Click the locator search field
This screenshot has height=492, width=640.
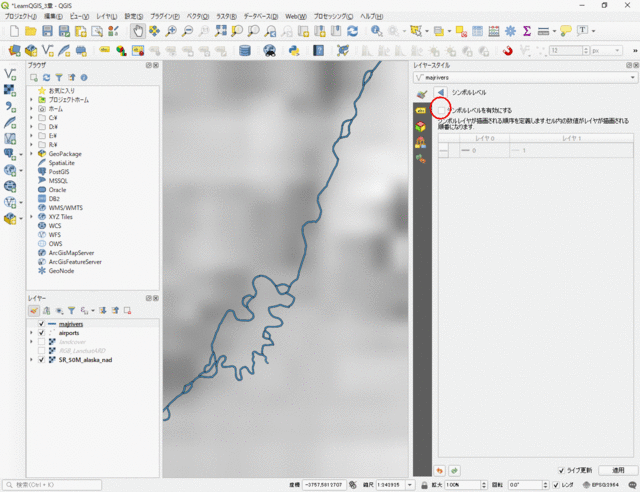(x=52, y=485)
